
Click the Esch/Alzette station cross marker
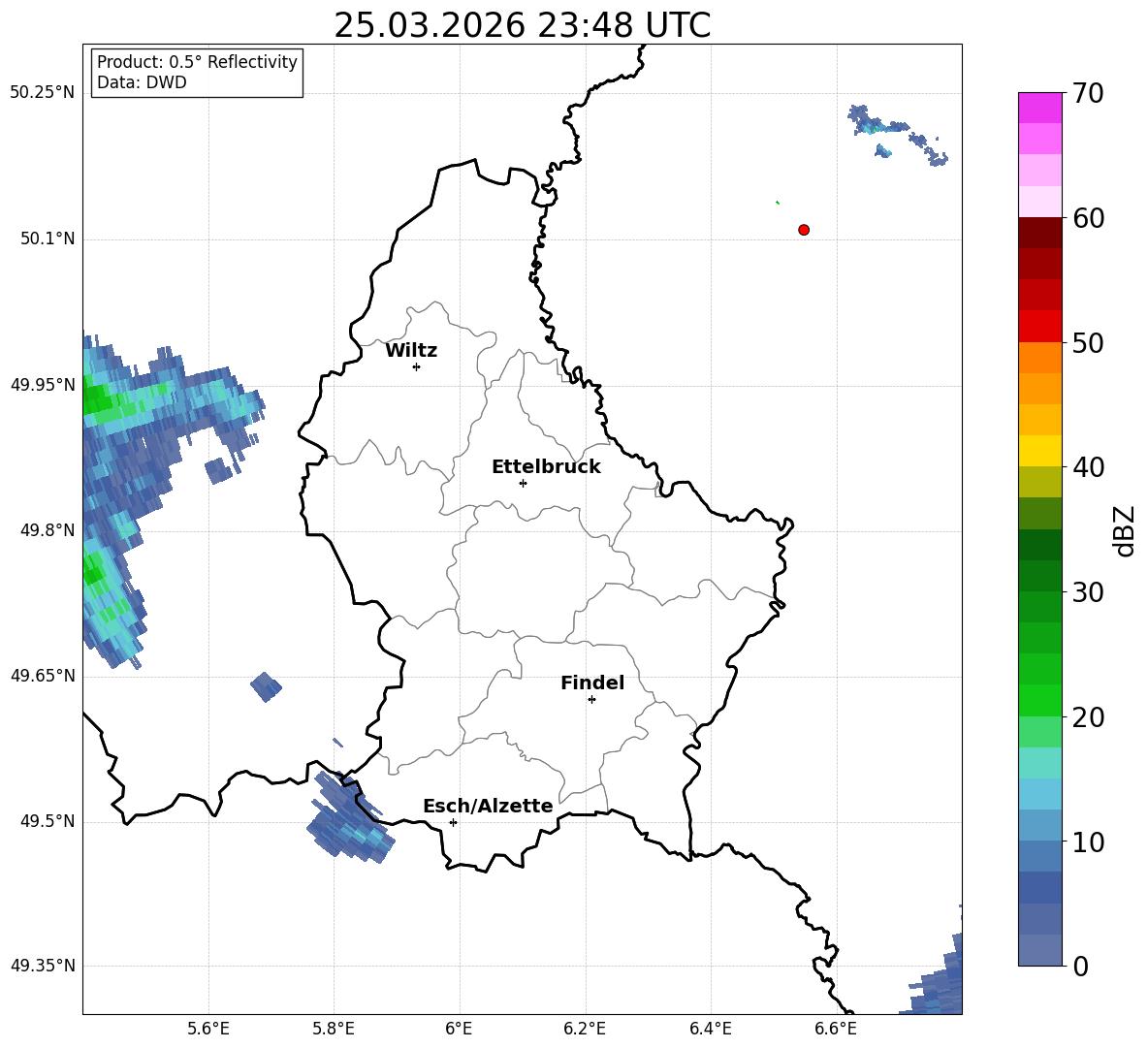point(453,822)
